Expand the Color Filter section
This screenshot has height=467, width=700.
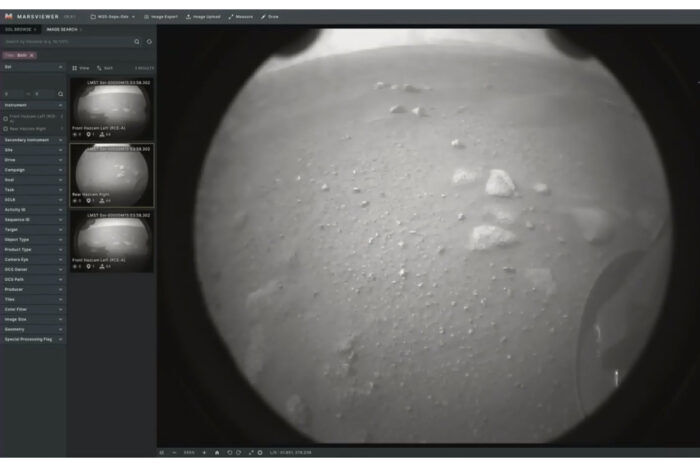pyautogui.click(x=33, y=309)
